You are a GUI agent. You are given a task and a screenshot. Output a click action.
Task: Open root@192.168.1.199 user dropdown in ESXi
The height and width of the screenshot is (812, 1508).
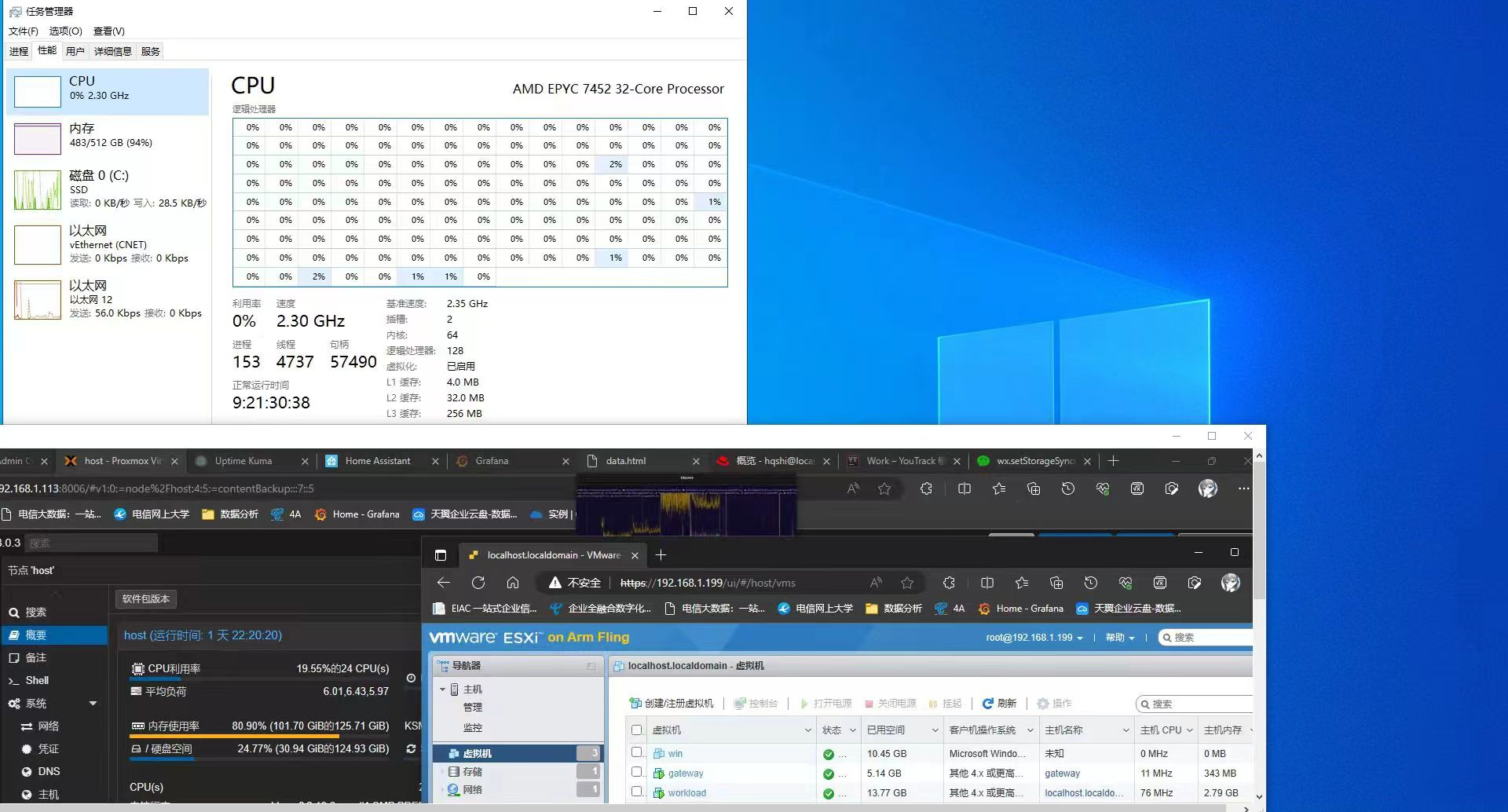1034,638
